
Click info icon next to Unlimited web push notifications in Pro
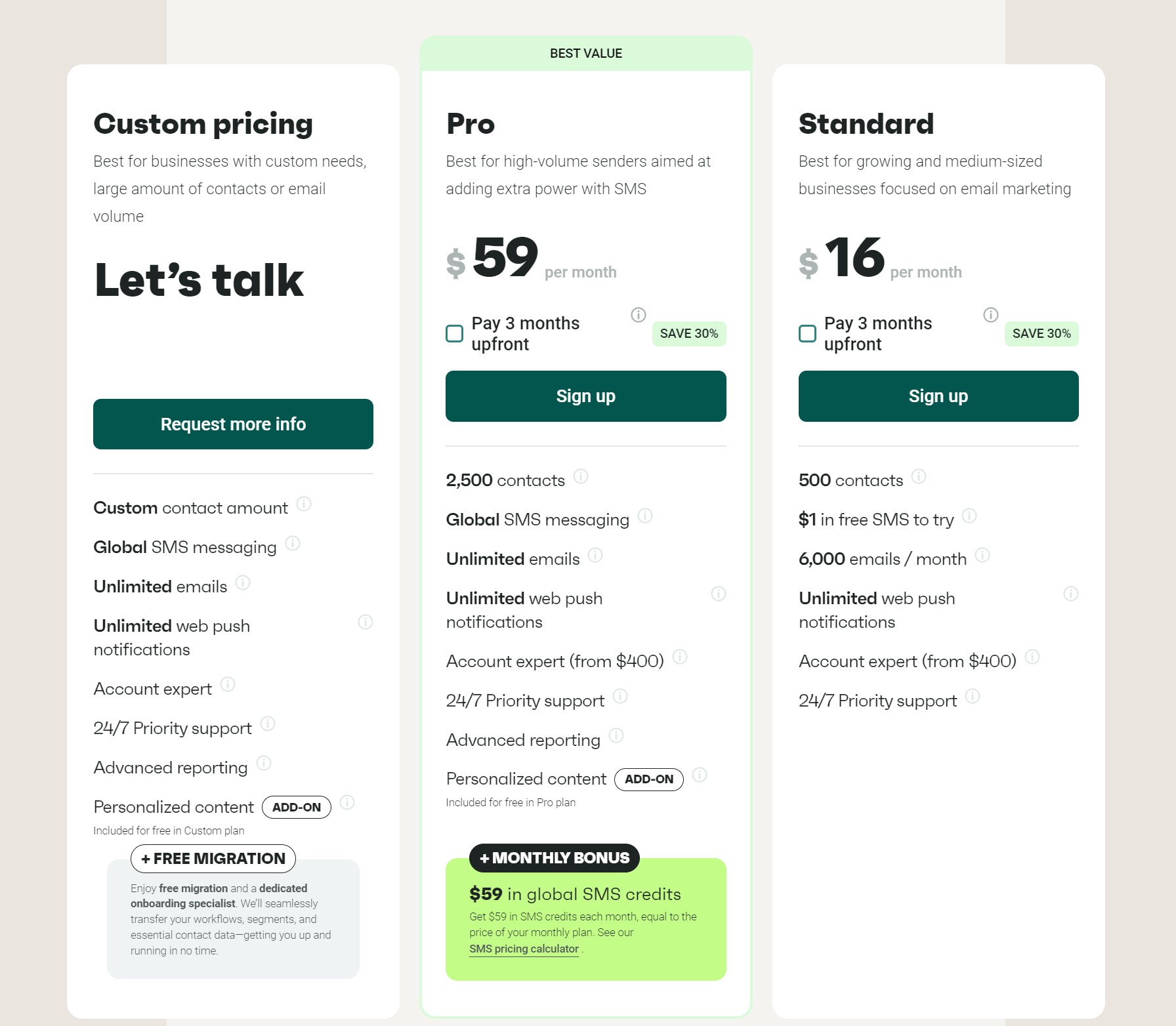coord(719,594)
